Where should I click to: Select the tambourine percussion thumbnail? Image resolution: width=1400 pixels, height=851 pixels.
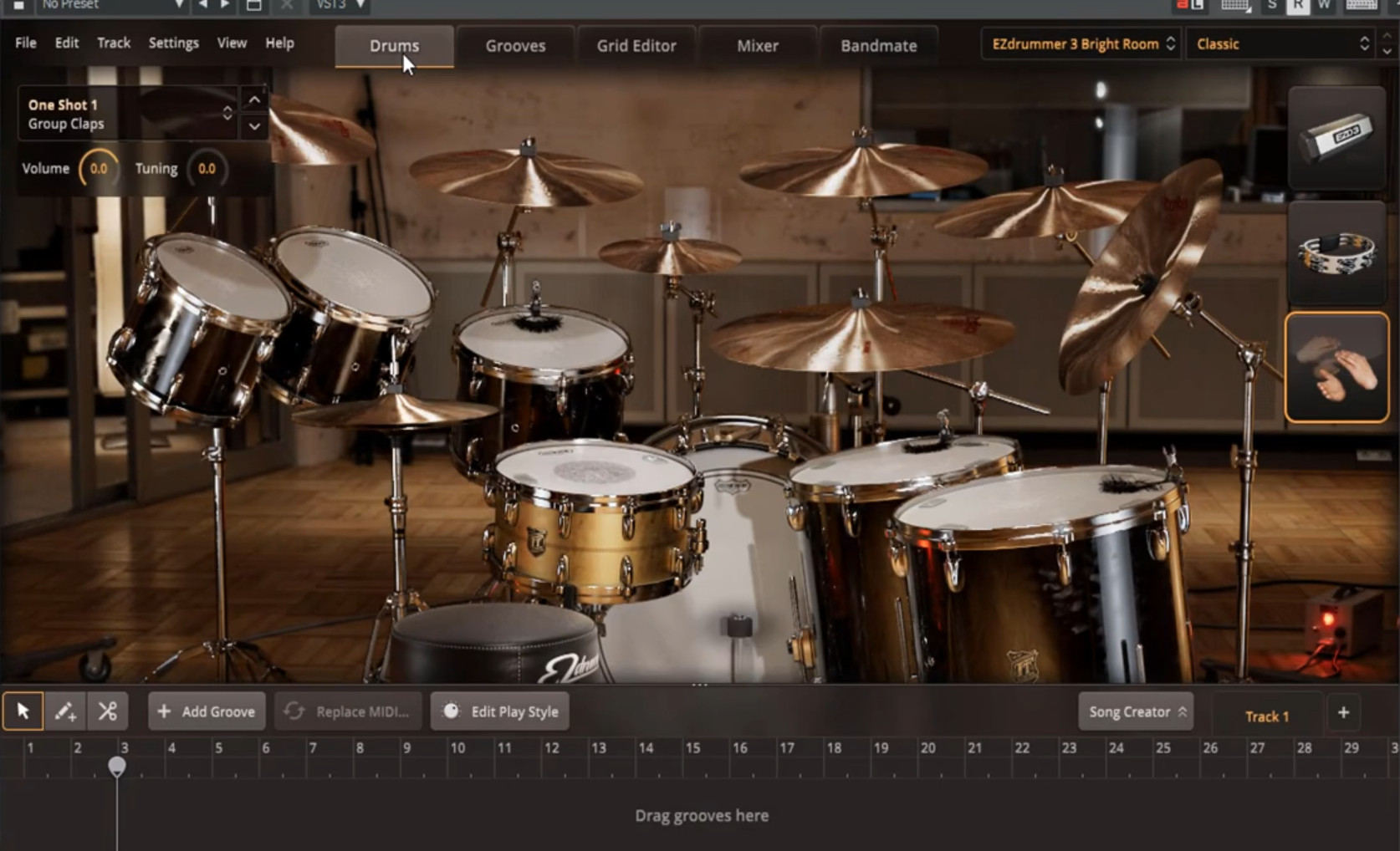pyautogui.click(x=1336, y=252)
